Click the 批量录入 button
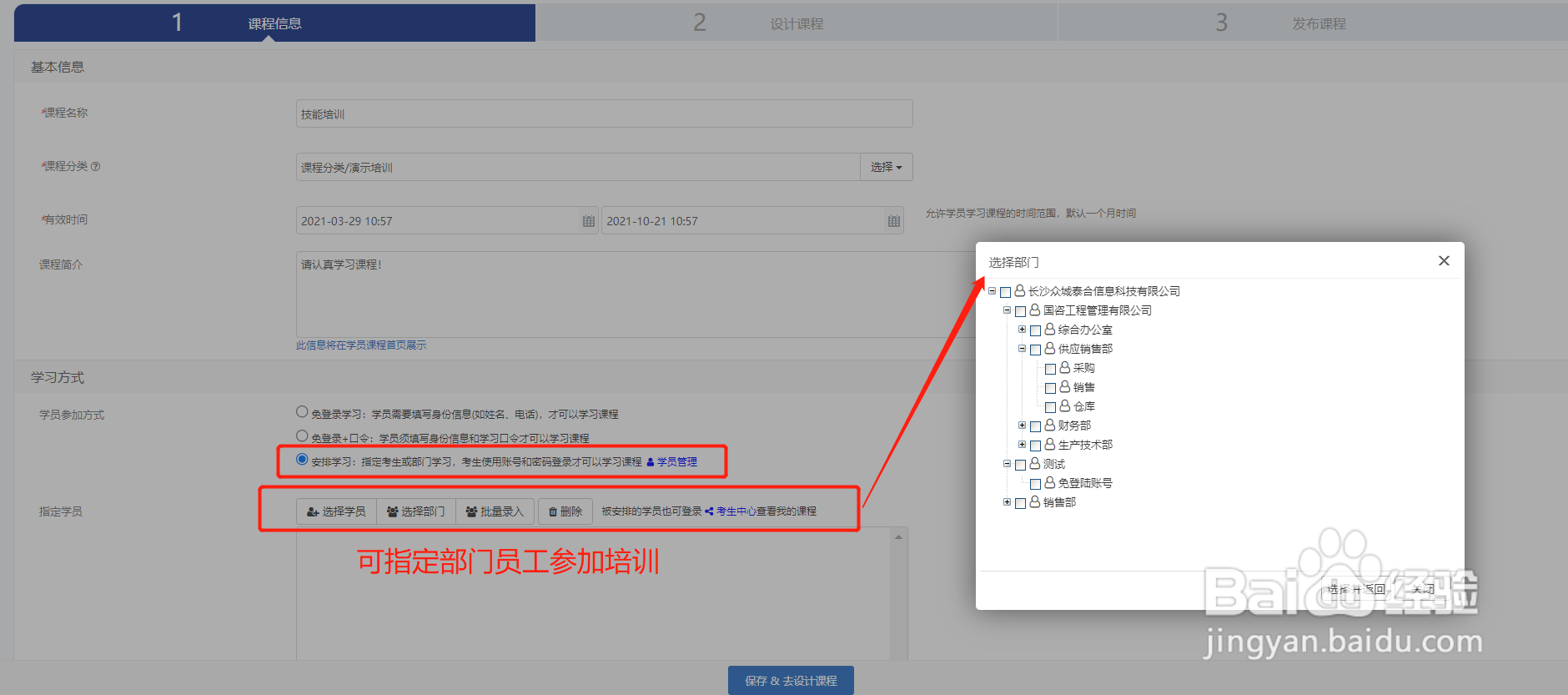The height and width of the screenshot is (695, 1568). [495, 511]
